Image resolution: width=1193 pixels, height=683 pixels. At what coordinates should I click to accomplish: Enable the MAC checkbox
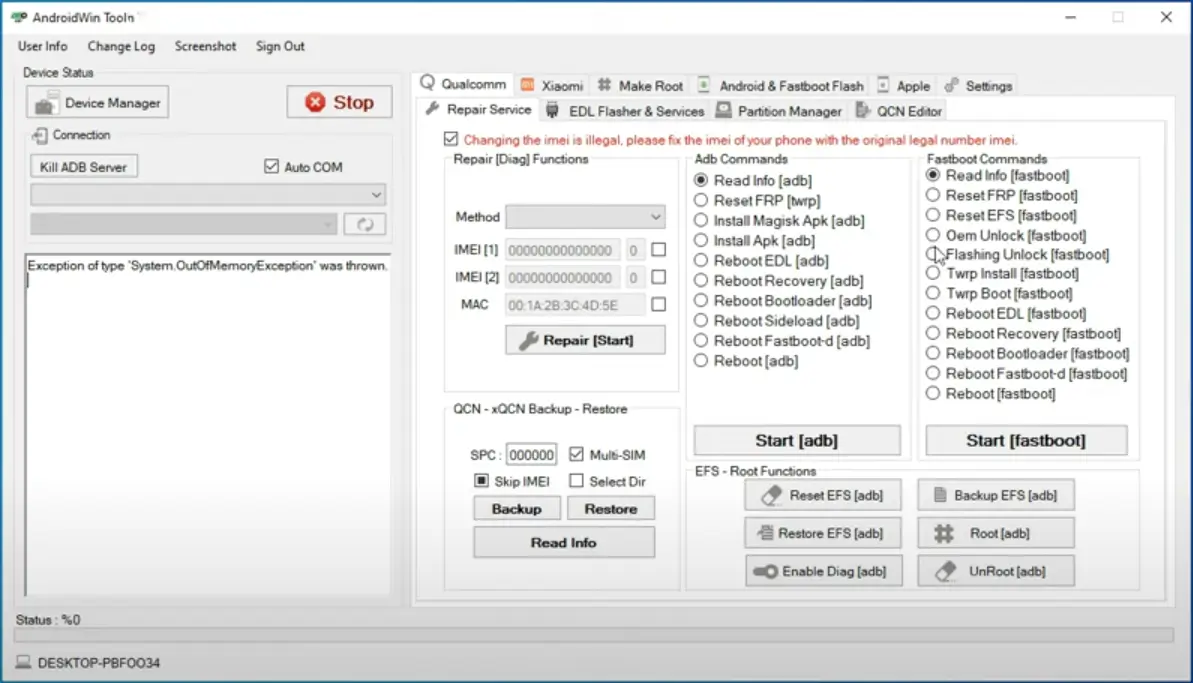(x=659, y=304)
